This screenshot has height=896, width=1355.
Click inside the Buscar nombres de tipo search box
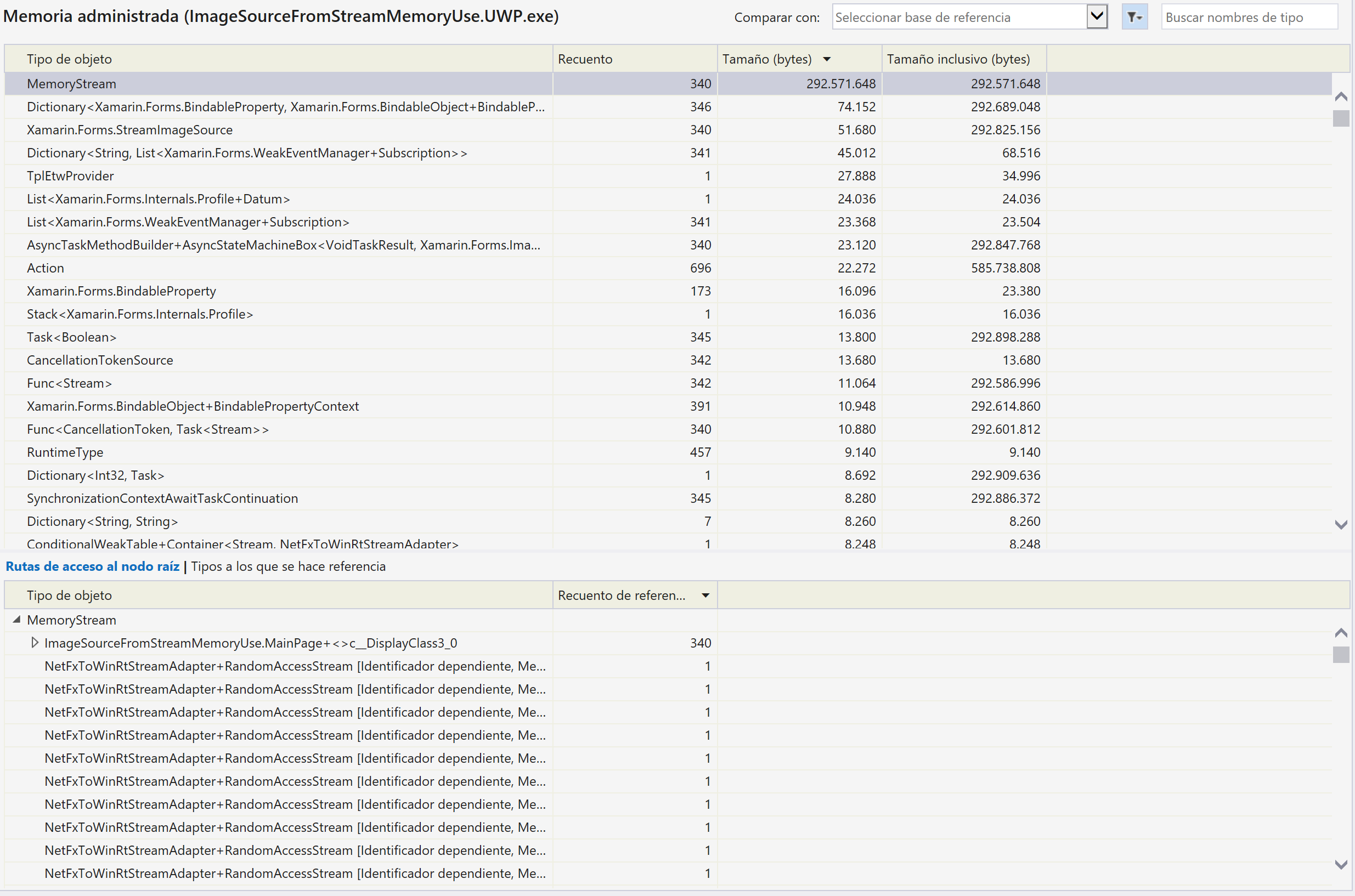pyautogui.click(x=1249, y=18)
